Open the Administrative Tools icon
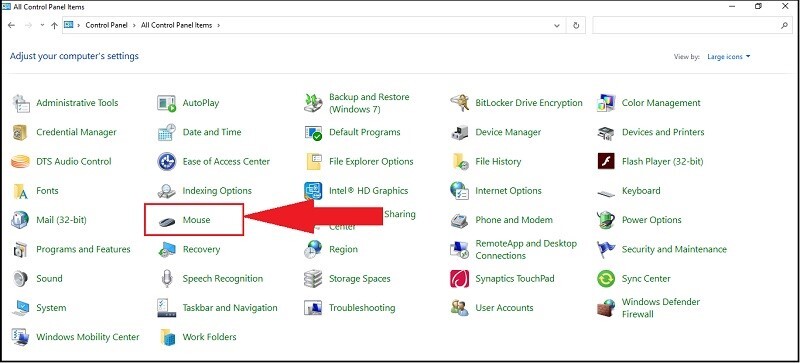The image size is (800, 363). (x=20, y=103)
